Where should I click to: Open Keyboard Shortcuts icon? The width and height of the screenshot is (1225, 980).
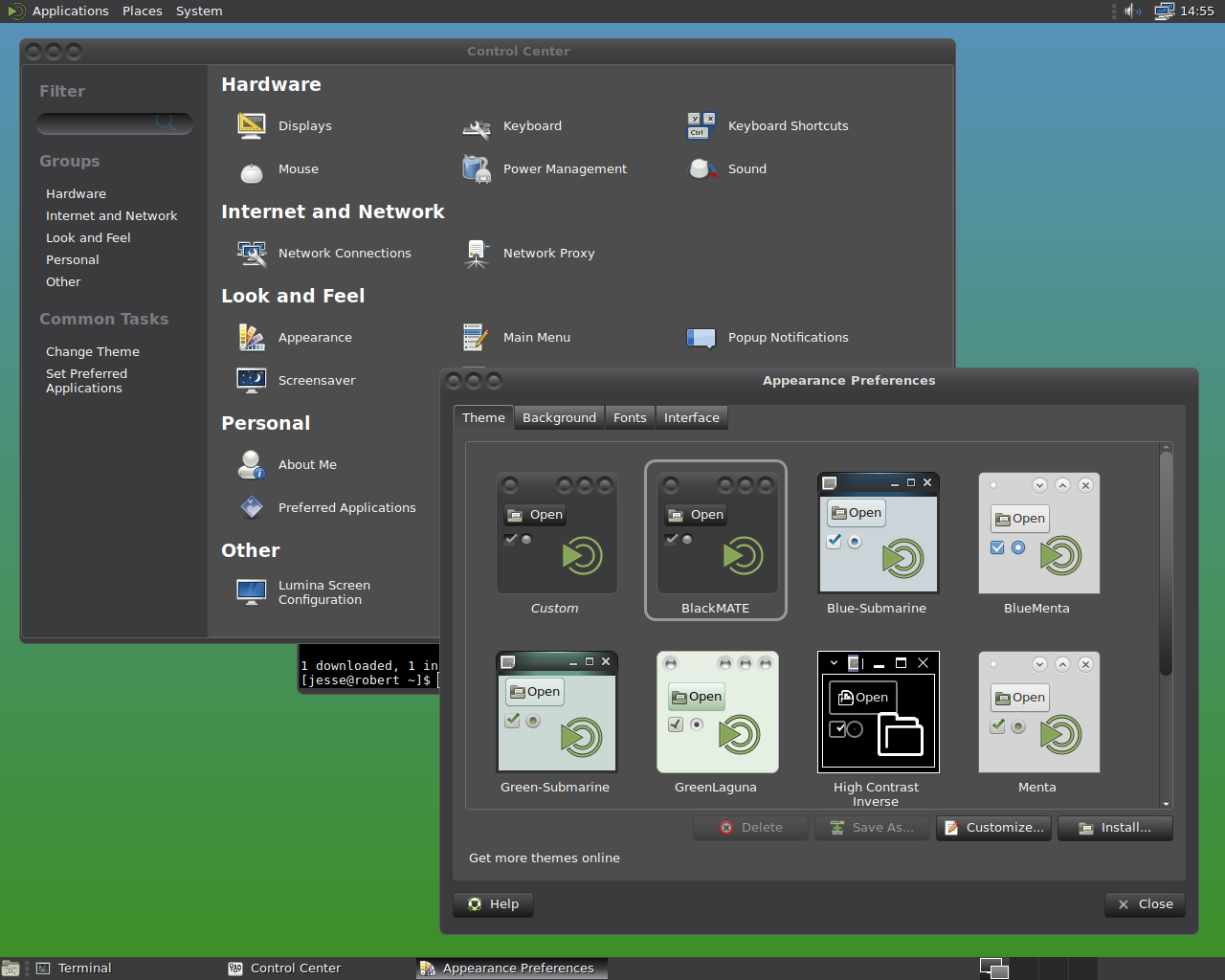(x=702, y=125)
